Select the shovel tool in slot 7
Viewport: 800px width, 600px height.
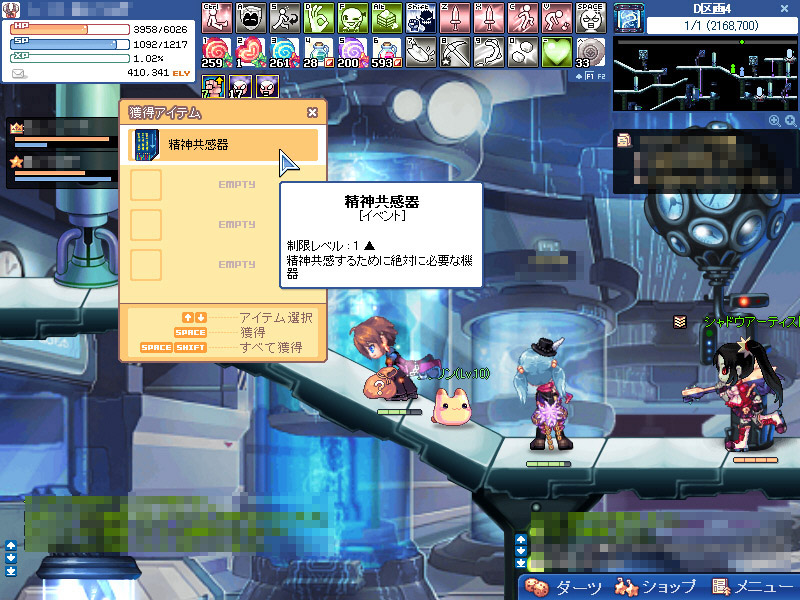tap(421, 52)
